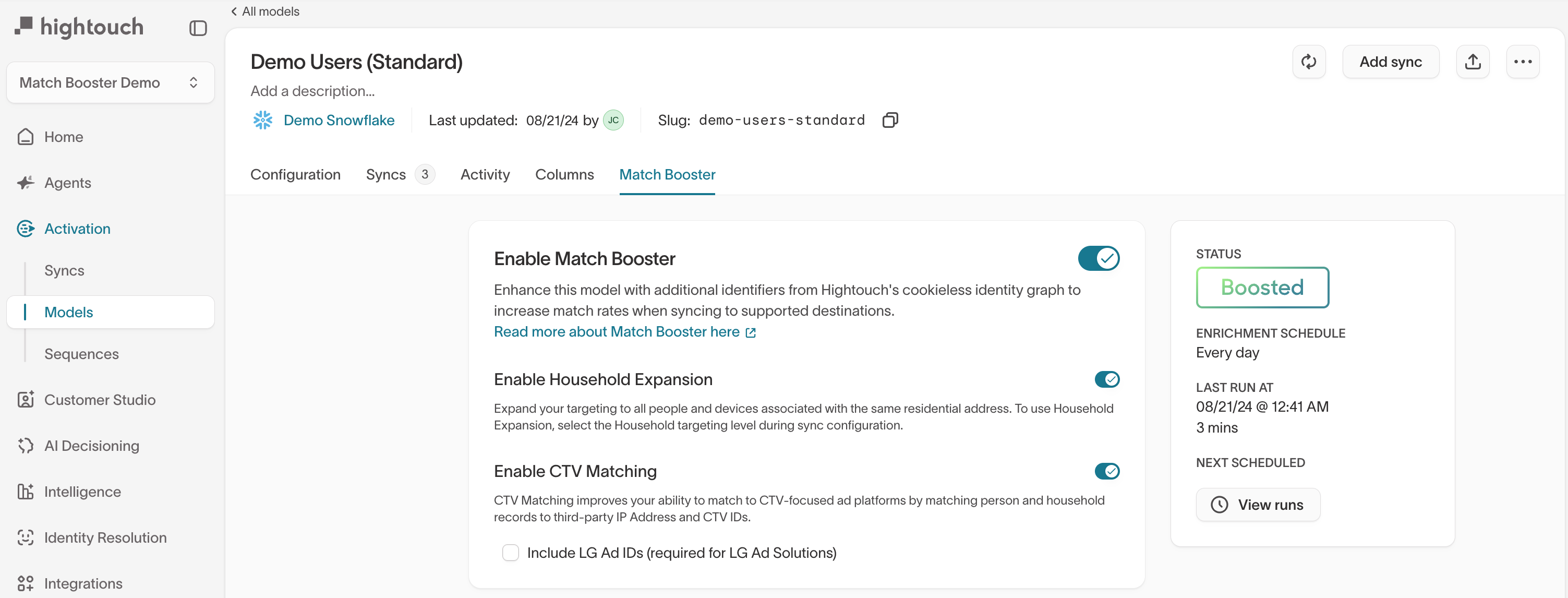Click the back chevron beside All models
The width and height of the screenshot is (1568, 598).
click(234, 11)
